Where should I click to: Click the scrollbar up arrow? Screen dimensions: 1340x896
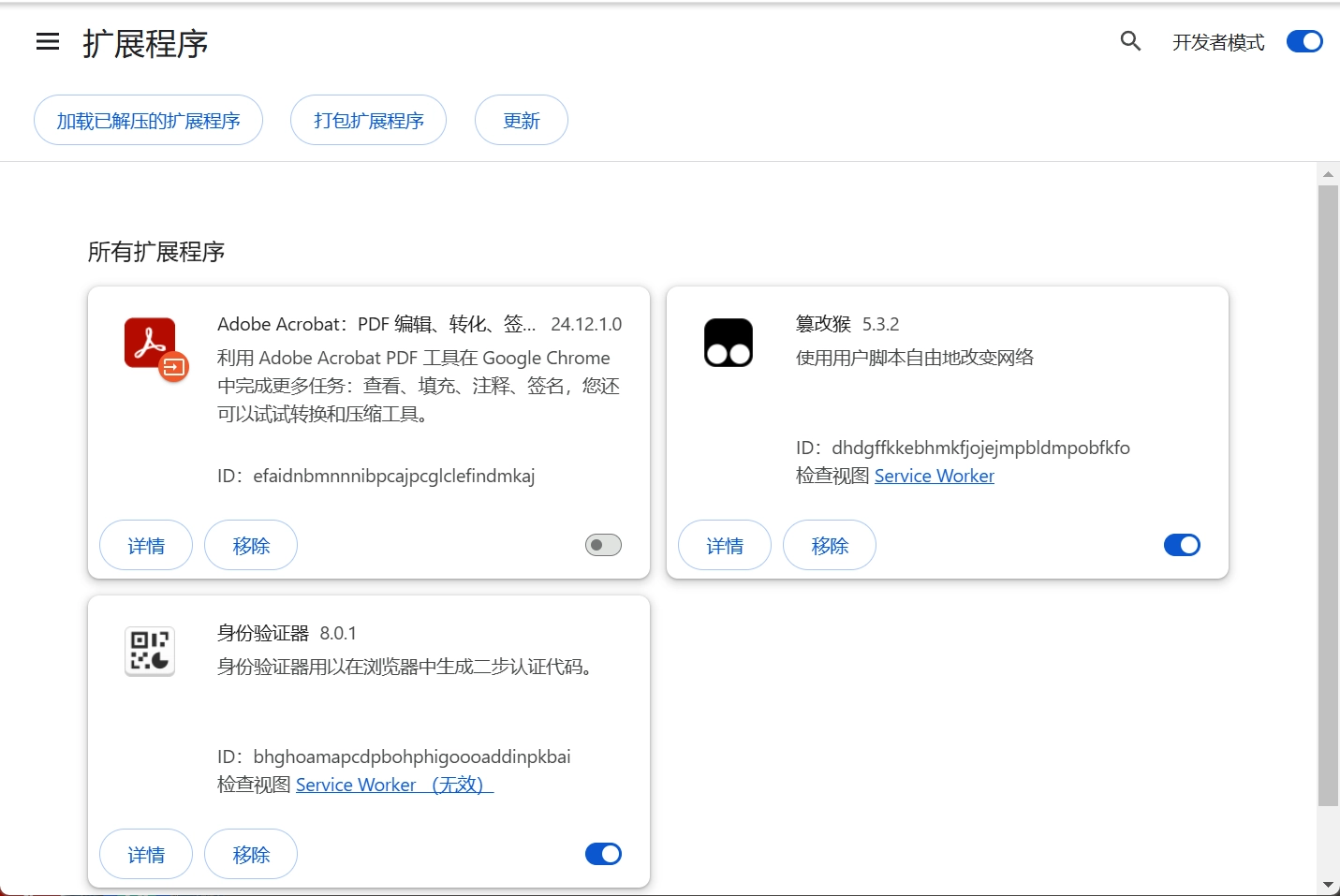(x=1328, y=174)
